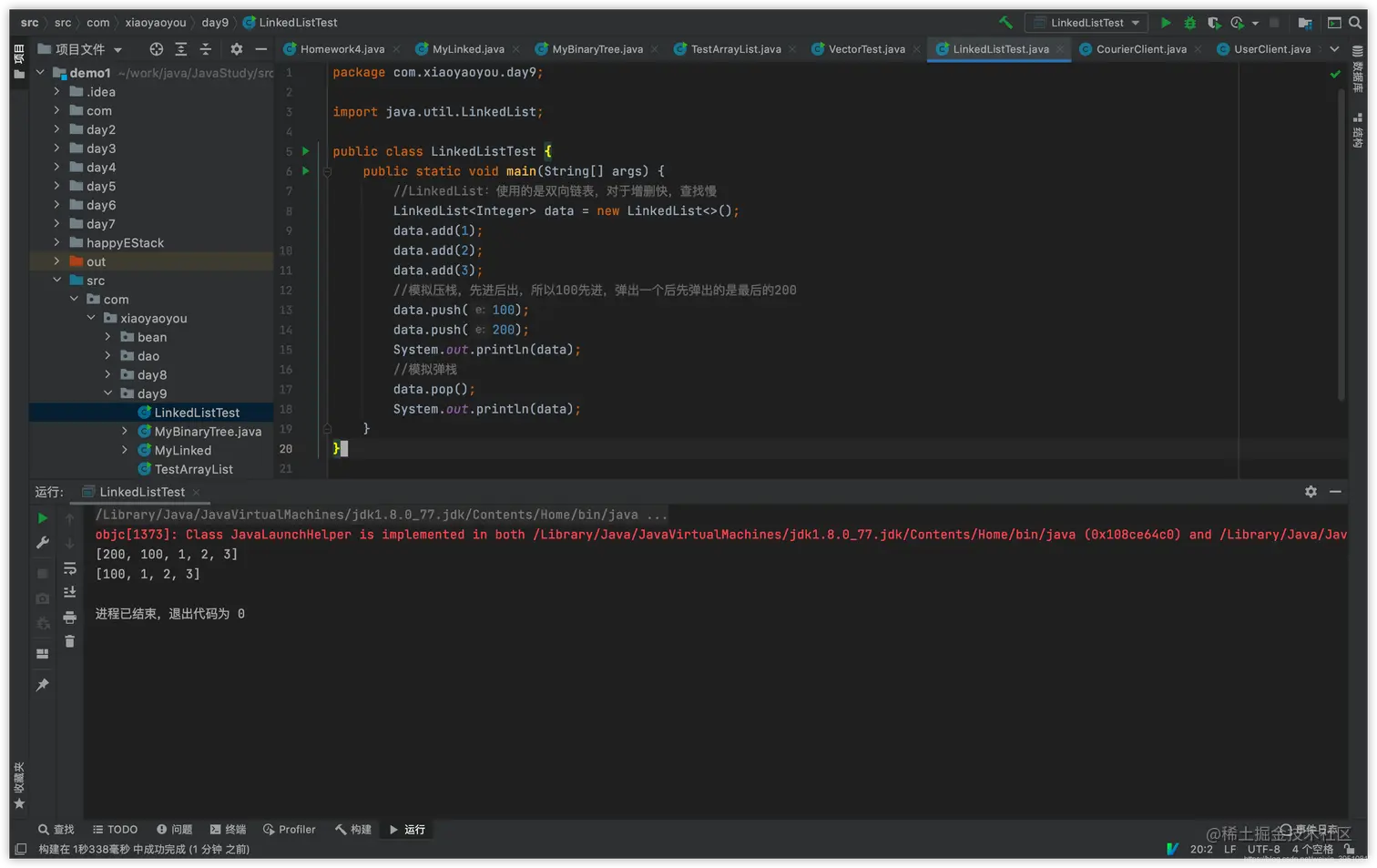Open the TODO tool window
The height and width of the screenshot is (868, 1377).
coord(115,830)
